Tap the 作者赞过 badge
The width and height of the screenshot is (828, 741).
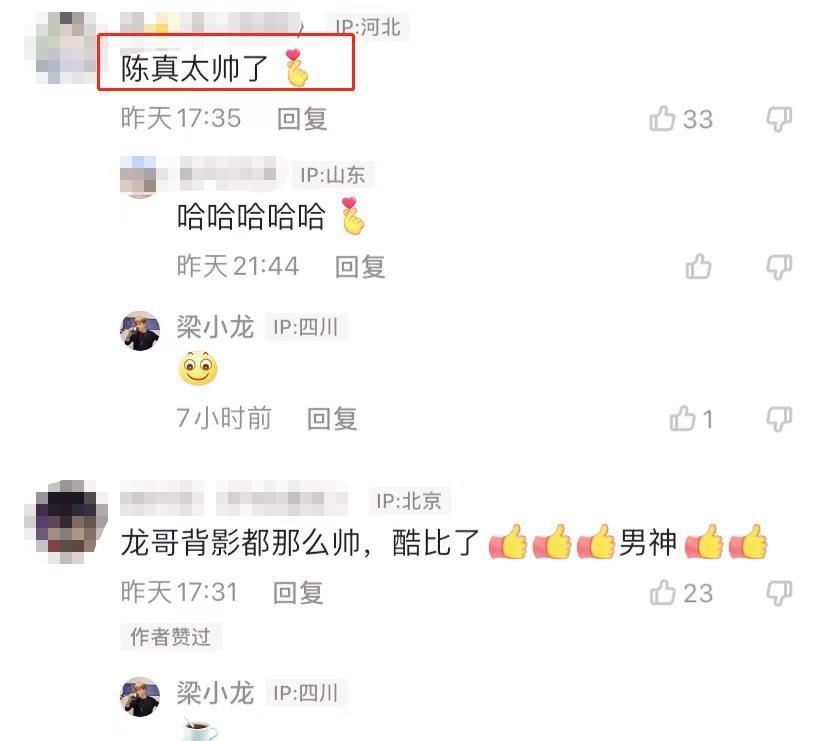pos(171,636)
